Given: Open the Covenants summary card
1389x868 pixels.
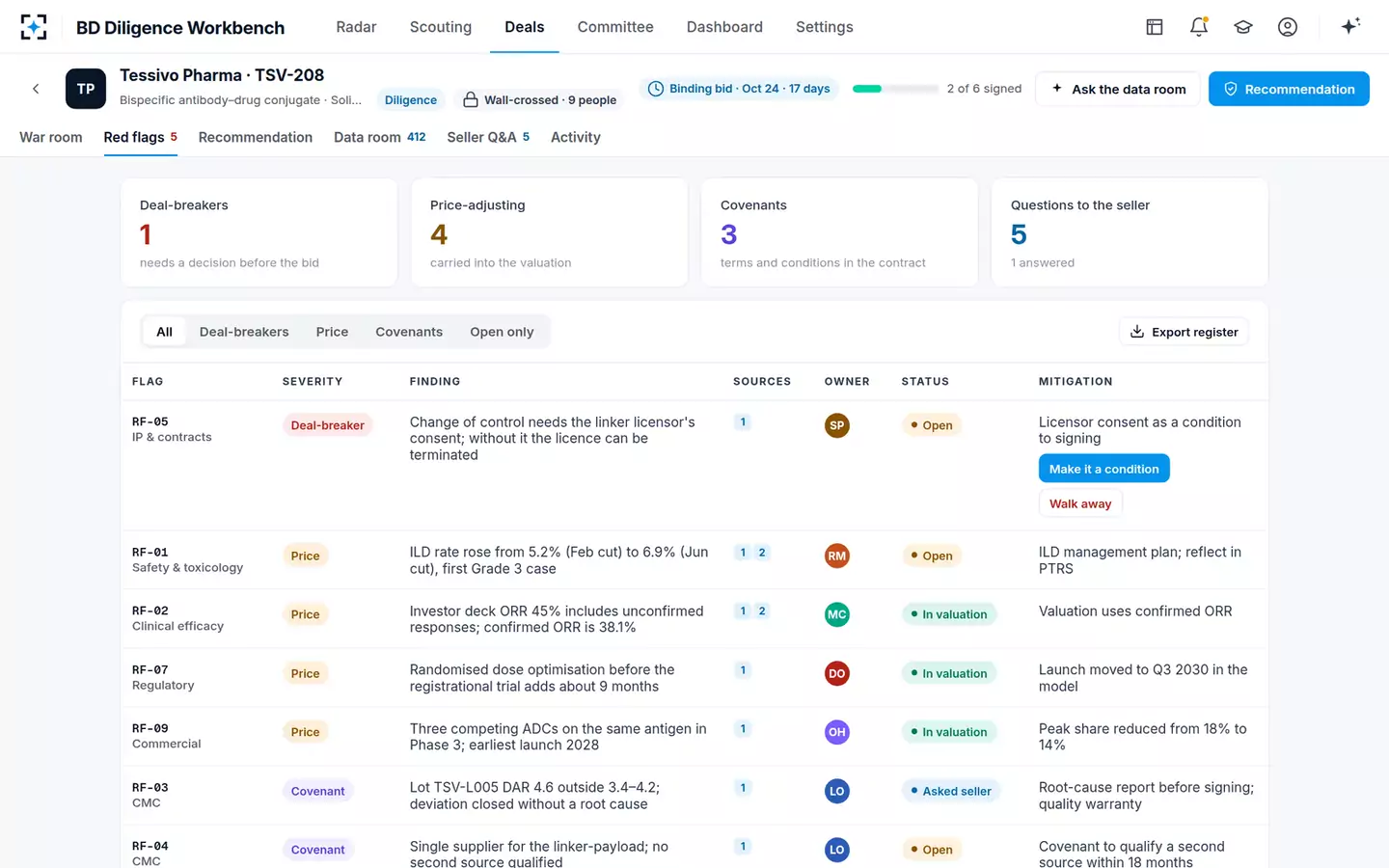Looking at the screenshot, I should 840,232.
